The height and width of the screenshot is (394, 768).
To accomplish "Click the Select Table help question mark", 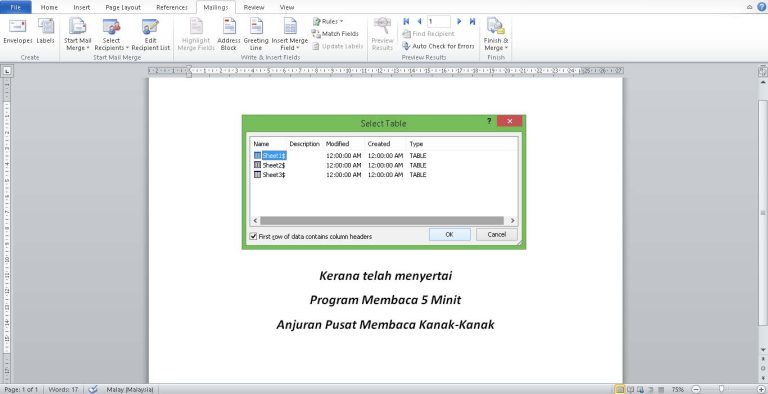I will (x=489, y=121).
